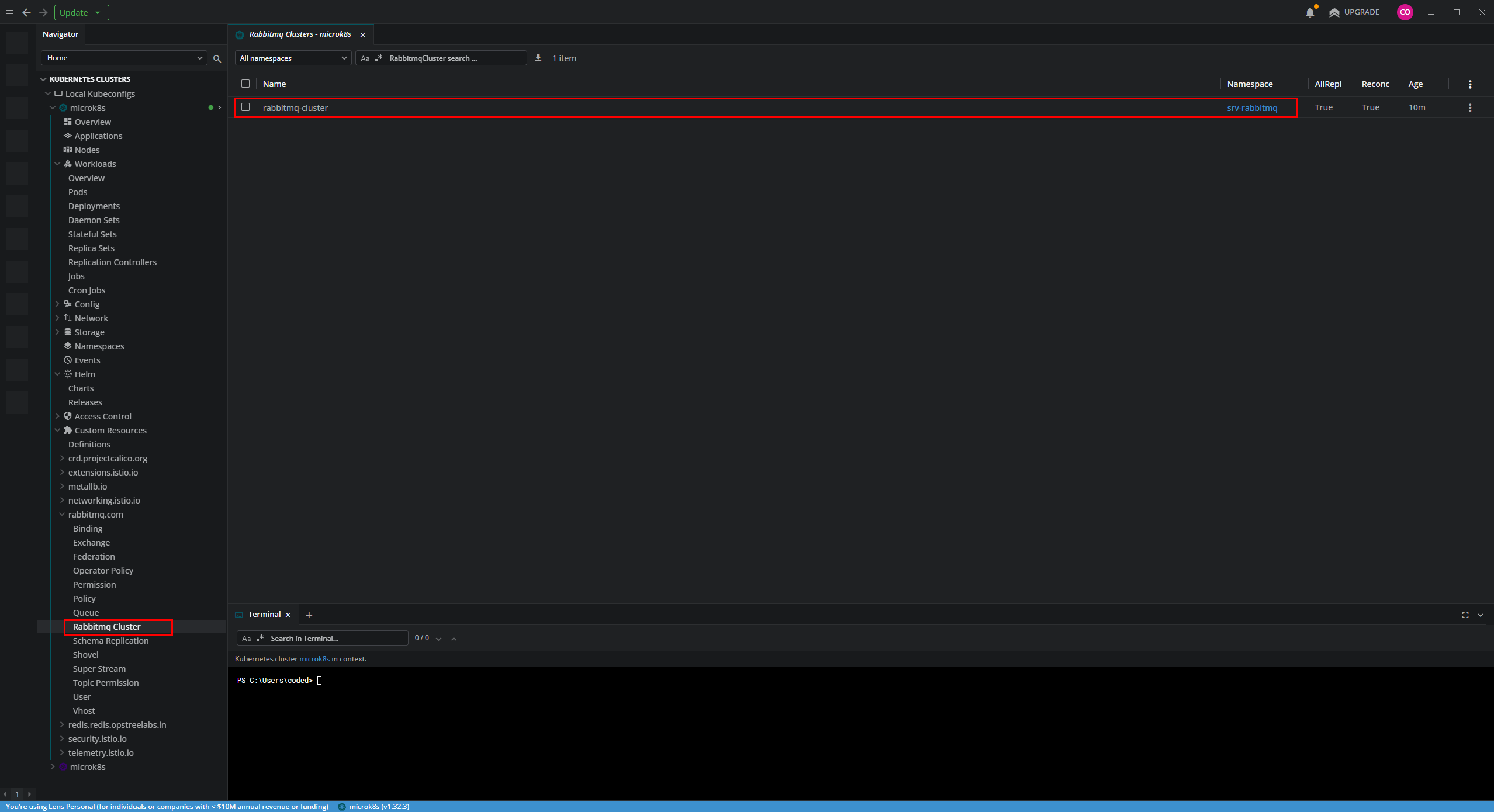Go forward with the right arrow
The height and width of the screenshot is (812, 1494).
click(43, 12)
